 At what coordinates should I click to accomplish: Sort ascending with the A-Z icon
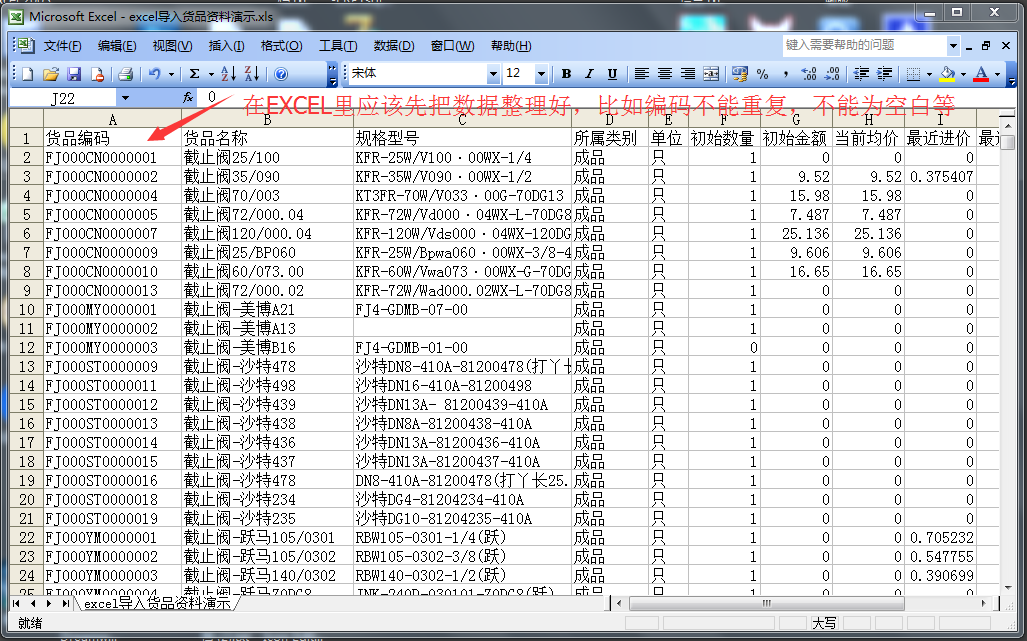tap(228, 74)
